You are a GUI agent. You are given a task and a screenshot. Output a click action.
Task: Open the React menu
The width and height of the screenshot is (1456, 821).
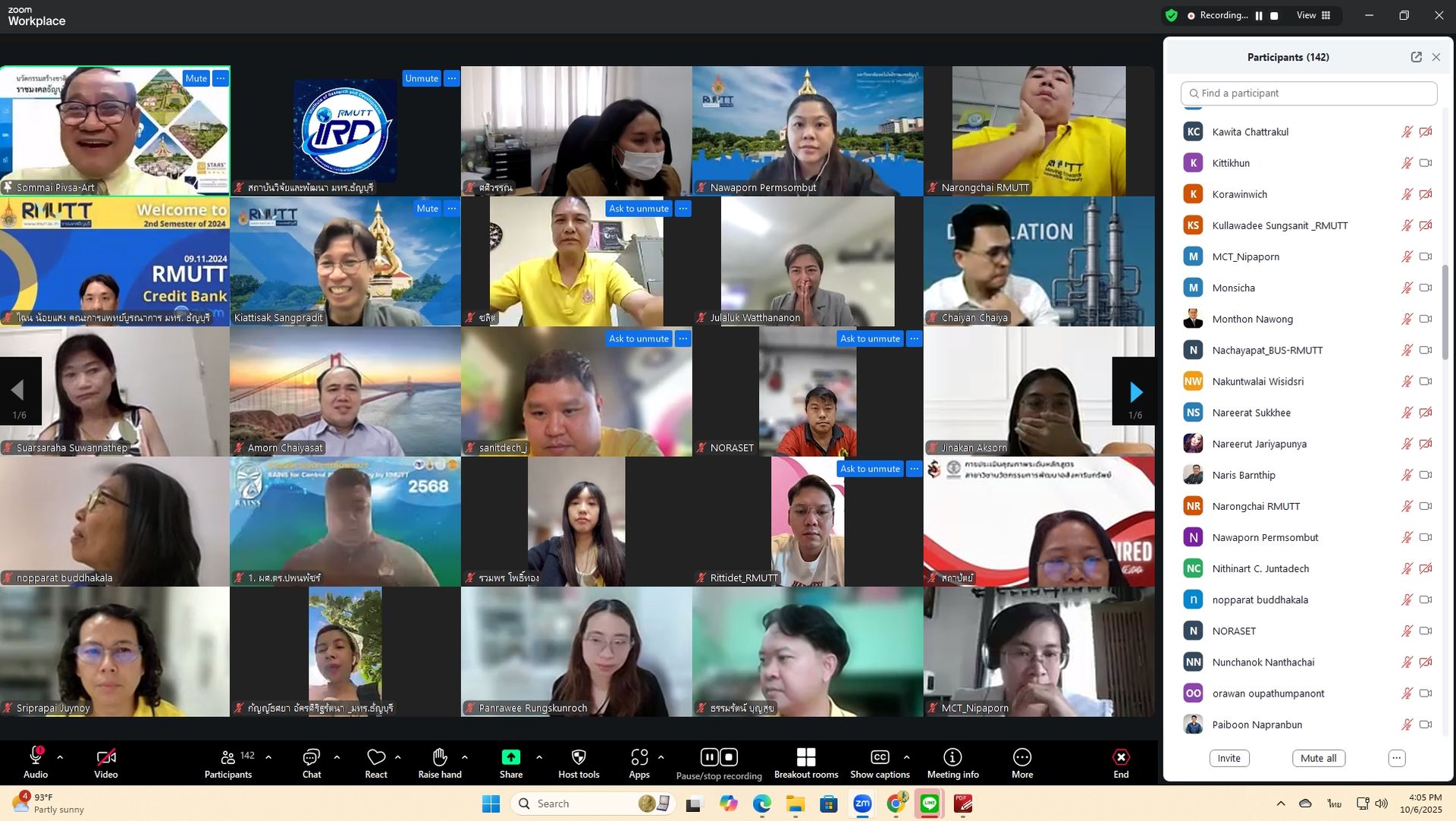click(x=376, y=757)
